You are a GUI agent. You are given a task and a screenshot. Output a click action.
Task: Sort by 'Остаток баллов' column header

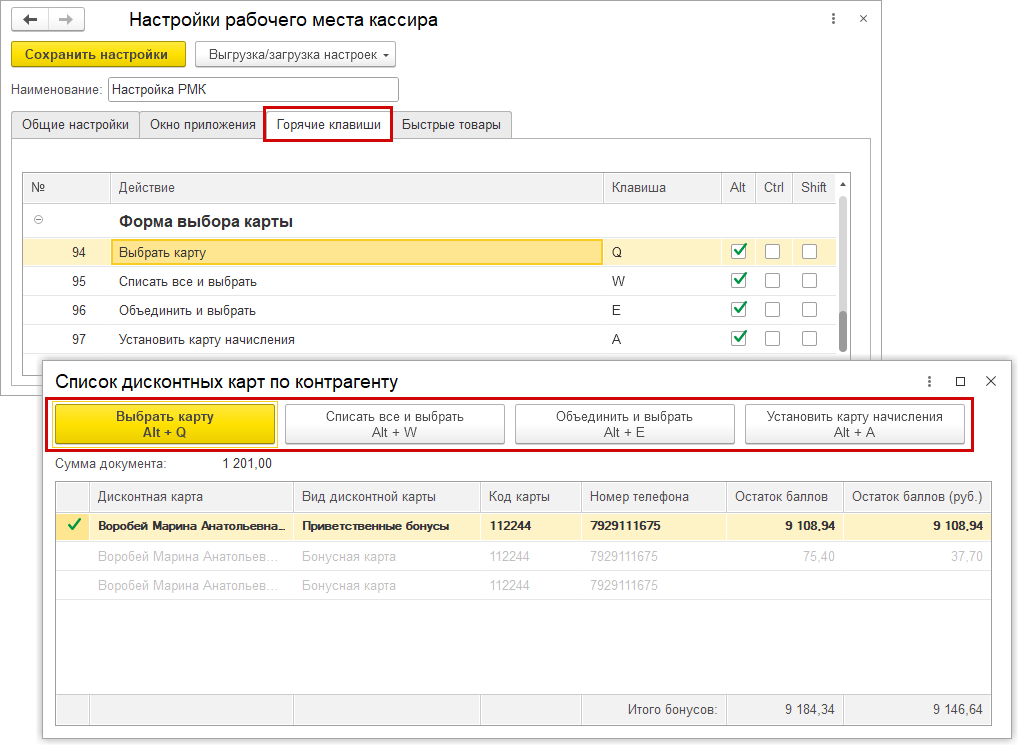780,496
